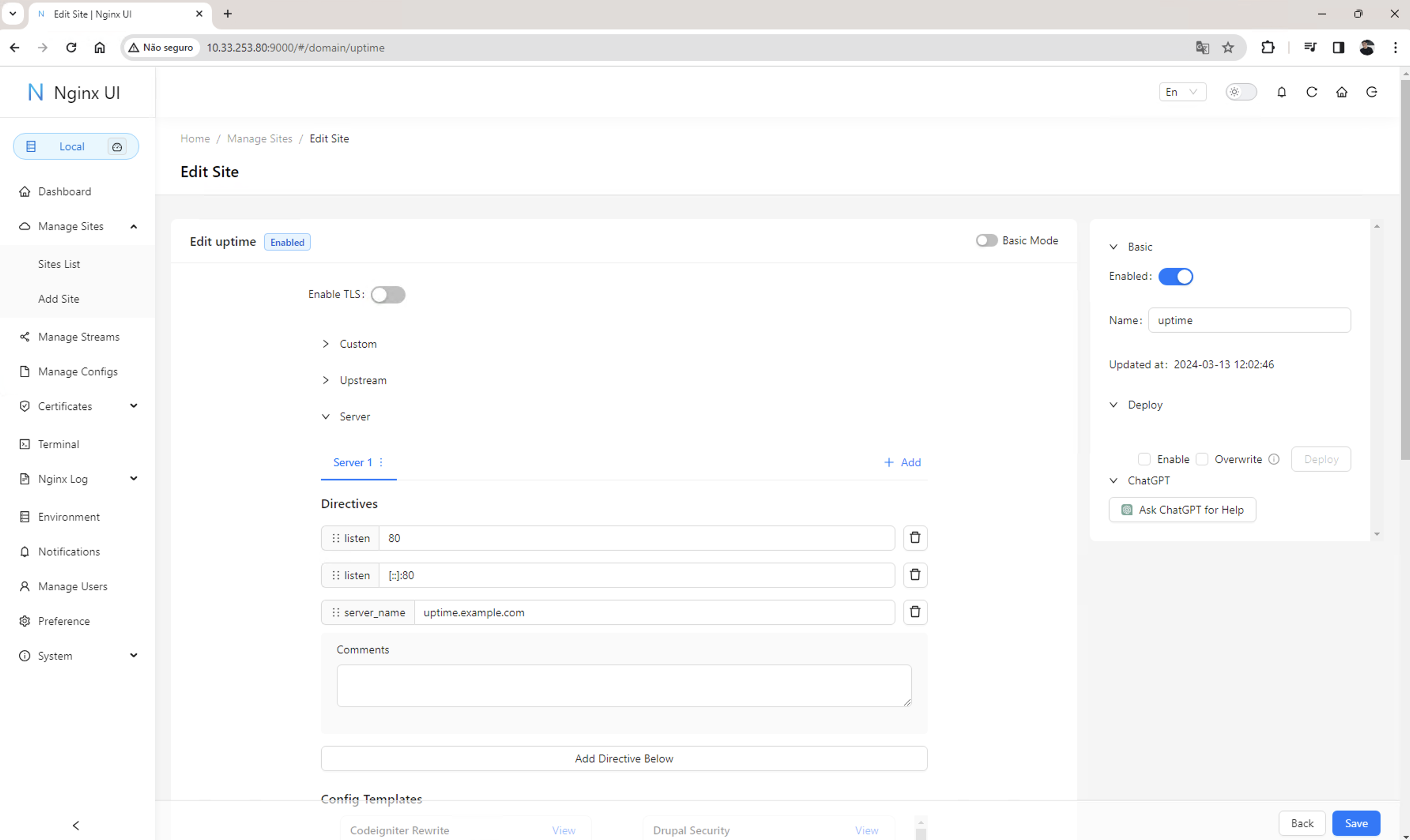
Task: Click scroll-up arrow in Config Templates list
Action: (x=920, y=823)
